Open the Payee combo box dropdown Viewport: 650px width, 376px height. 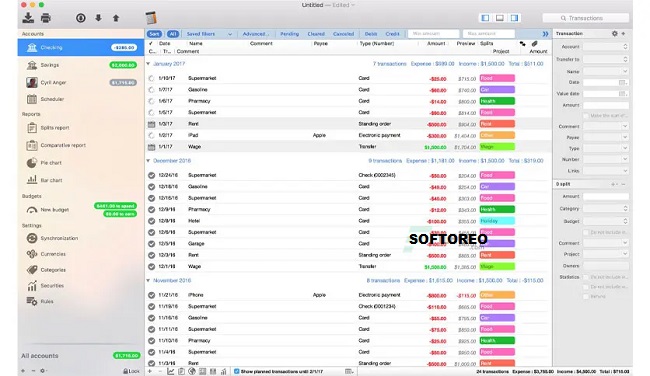(625, 137)
